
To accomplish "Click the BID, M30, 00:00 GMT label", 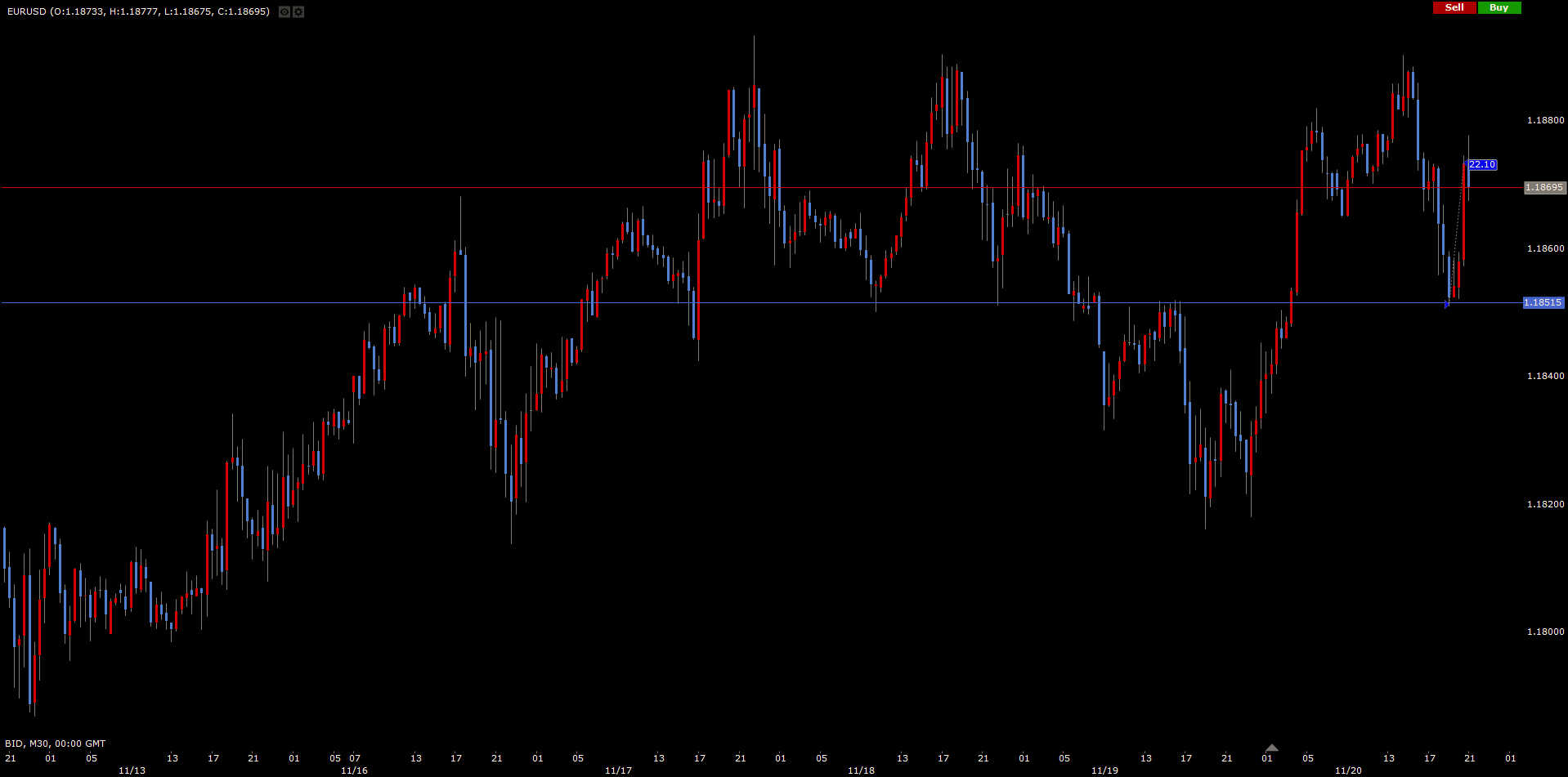I will (x=56, y=744).
